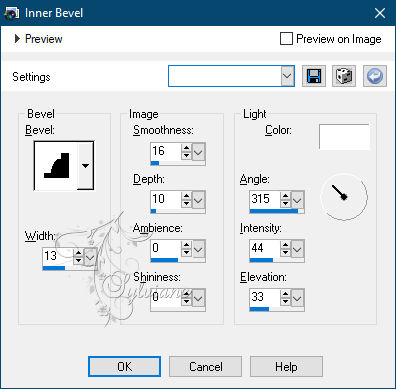Enable the Preview on Image checkbox
The width and height of the screenshot is (396, 389).
pos(286,39)
